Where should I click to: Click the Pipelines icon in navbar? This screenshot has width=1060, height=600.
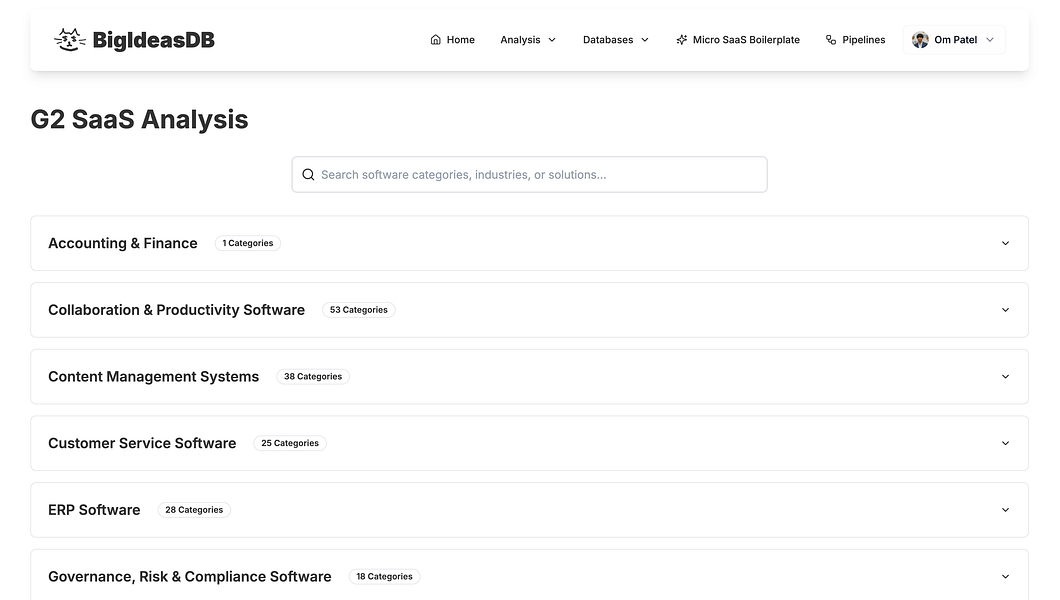pos(831,40)
